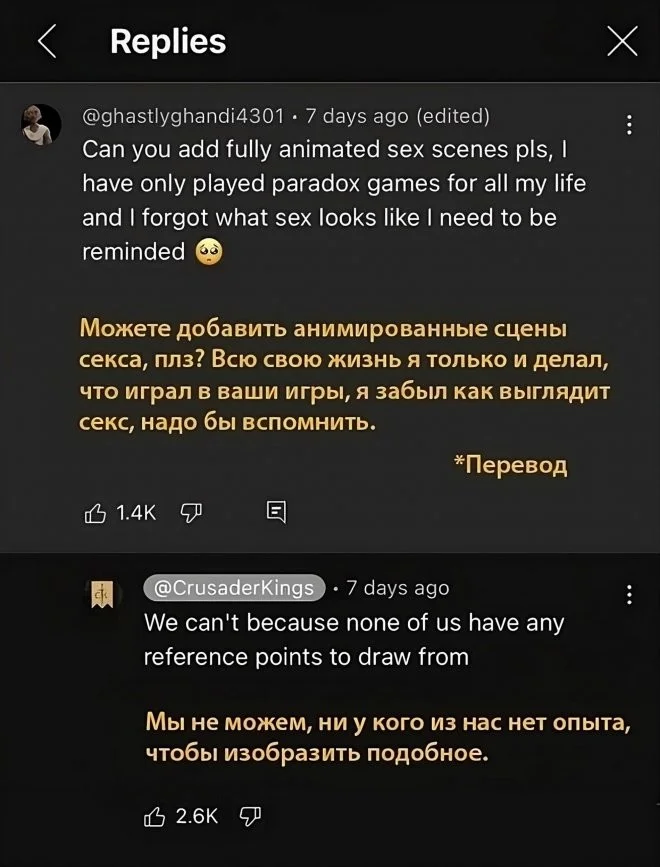Like the reply with 2.6K likes
660x867 pixels.
[x=153, y=816]
